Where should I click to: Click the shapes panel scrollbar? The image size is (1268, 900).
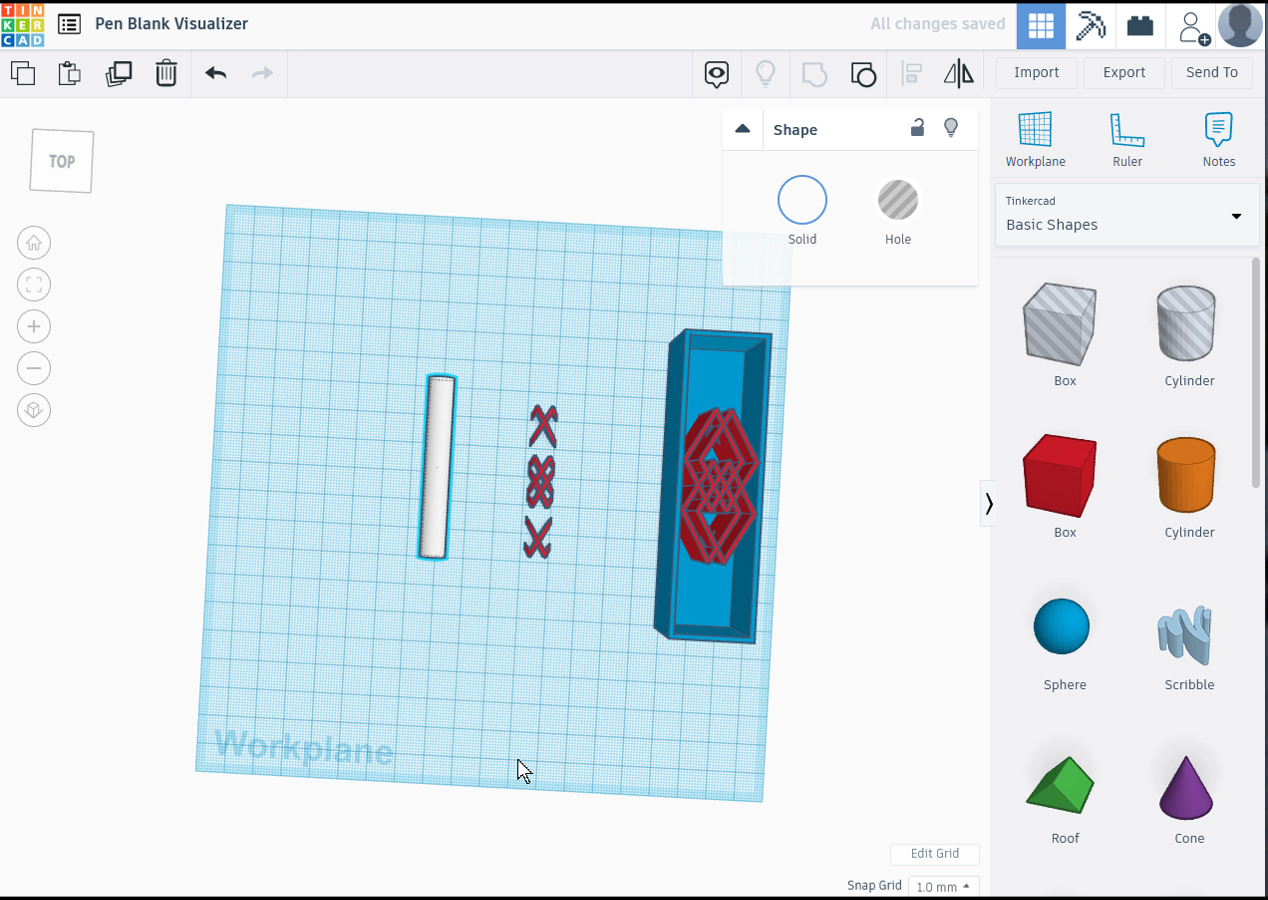[1256, 374]
